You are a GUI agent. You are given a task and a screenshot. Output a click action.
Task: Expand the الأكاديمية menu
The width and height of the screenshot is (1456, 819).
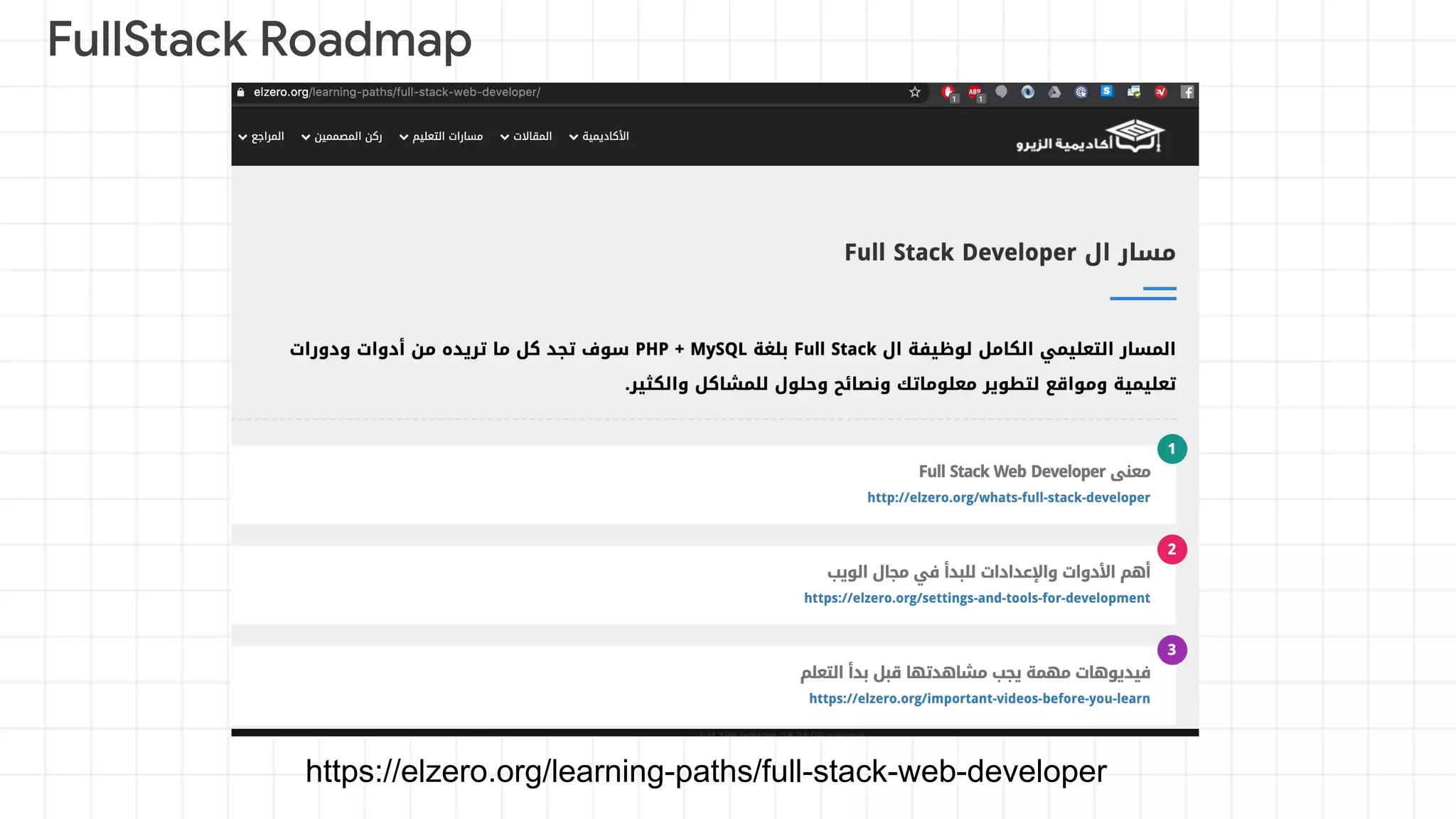[x=599, y=136]
